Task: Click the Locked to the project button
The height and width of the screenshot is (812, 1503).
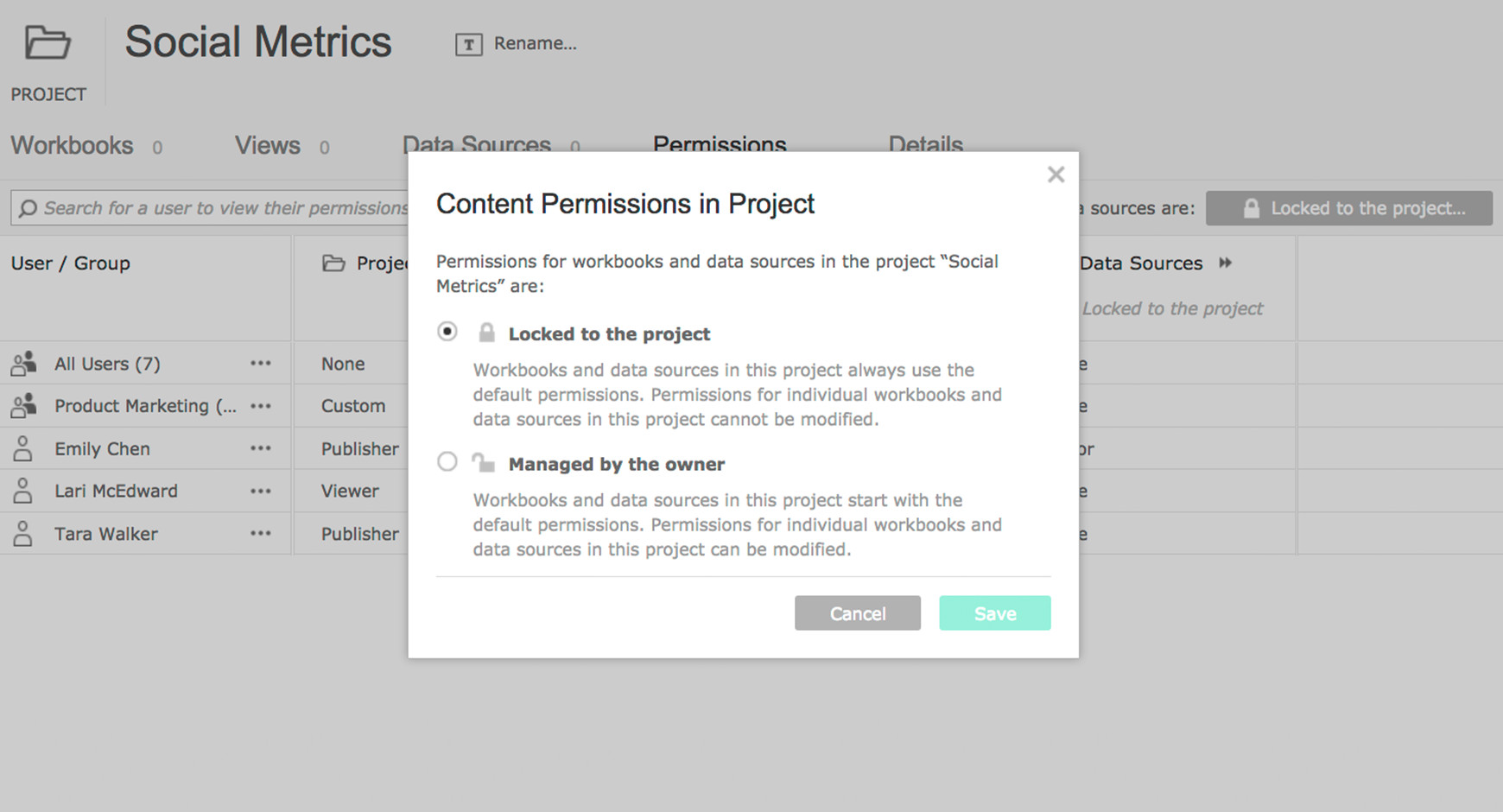Action: [x=1349, y=208]
